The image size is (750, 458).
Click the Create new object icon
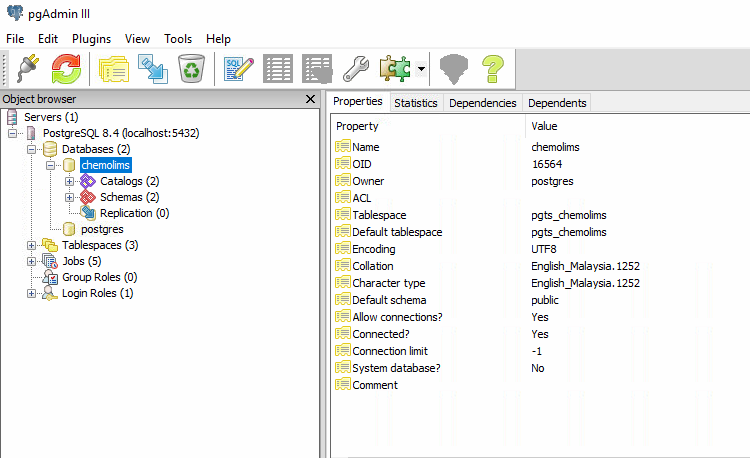point(153,68)
